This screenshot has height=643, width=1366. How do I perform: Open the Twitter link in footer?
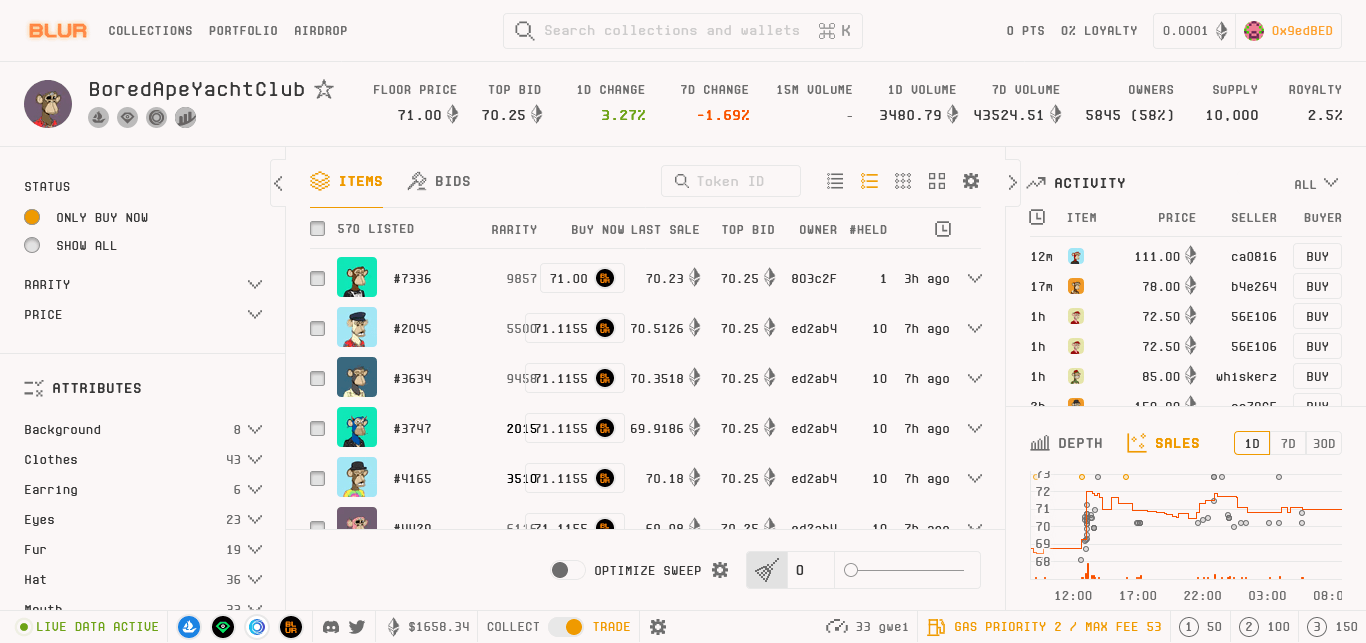[357, 627]
